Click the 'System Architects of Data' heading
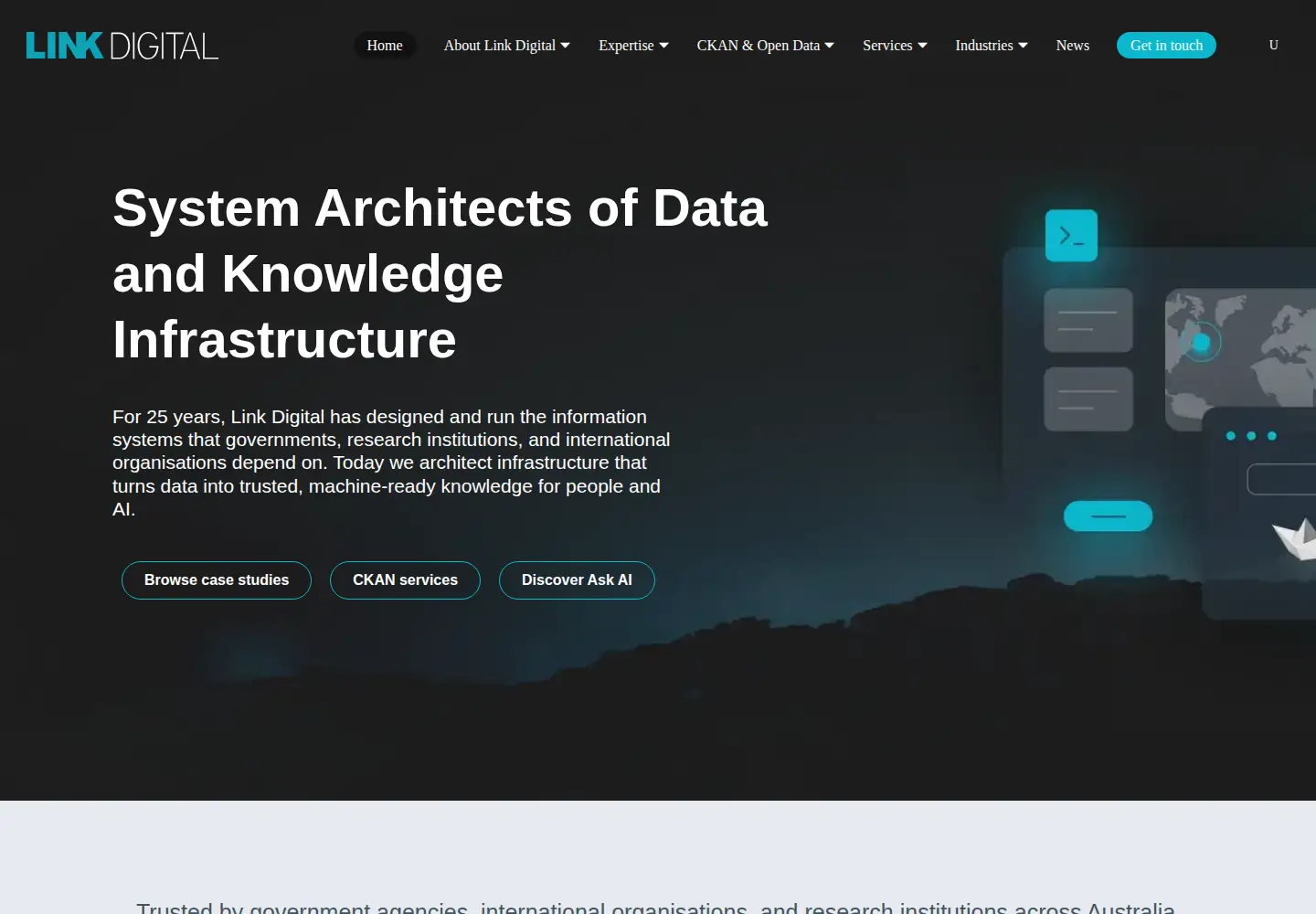The width and height of the screenshot is (1316, 914). [x=440, y=273]
